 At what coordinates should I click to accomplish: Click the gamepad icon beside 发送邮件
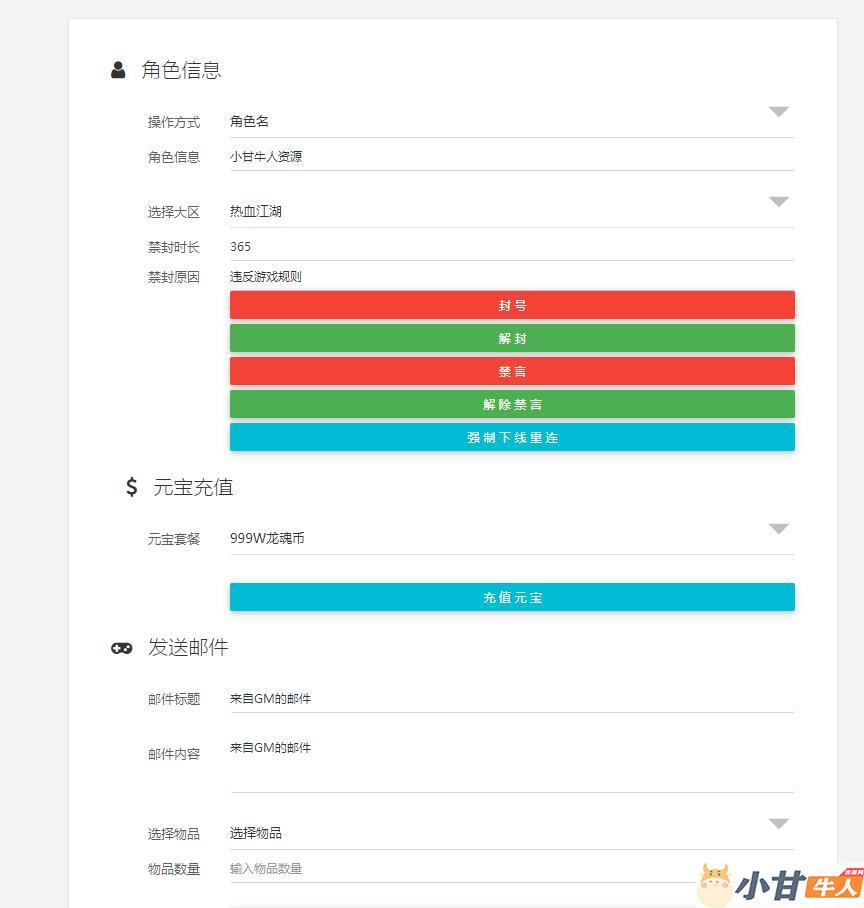pyautogui.click(x=121, y=648)
